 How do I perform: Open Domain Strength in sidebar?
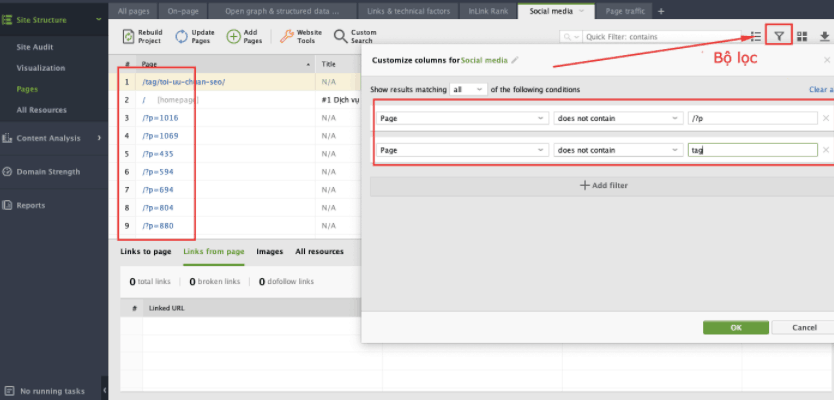tap(48, 172)
